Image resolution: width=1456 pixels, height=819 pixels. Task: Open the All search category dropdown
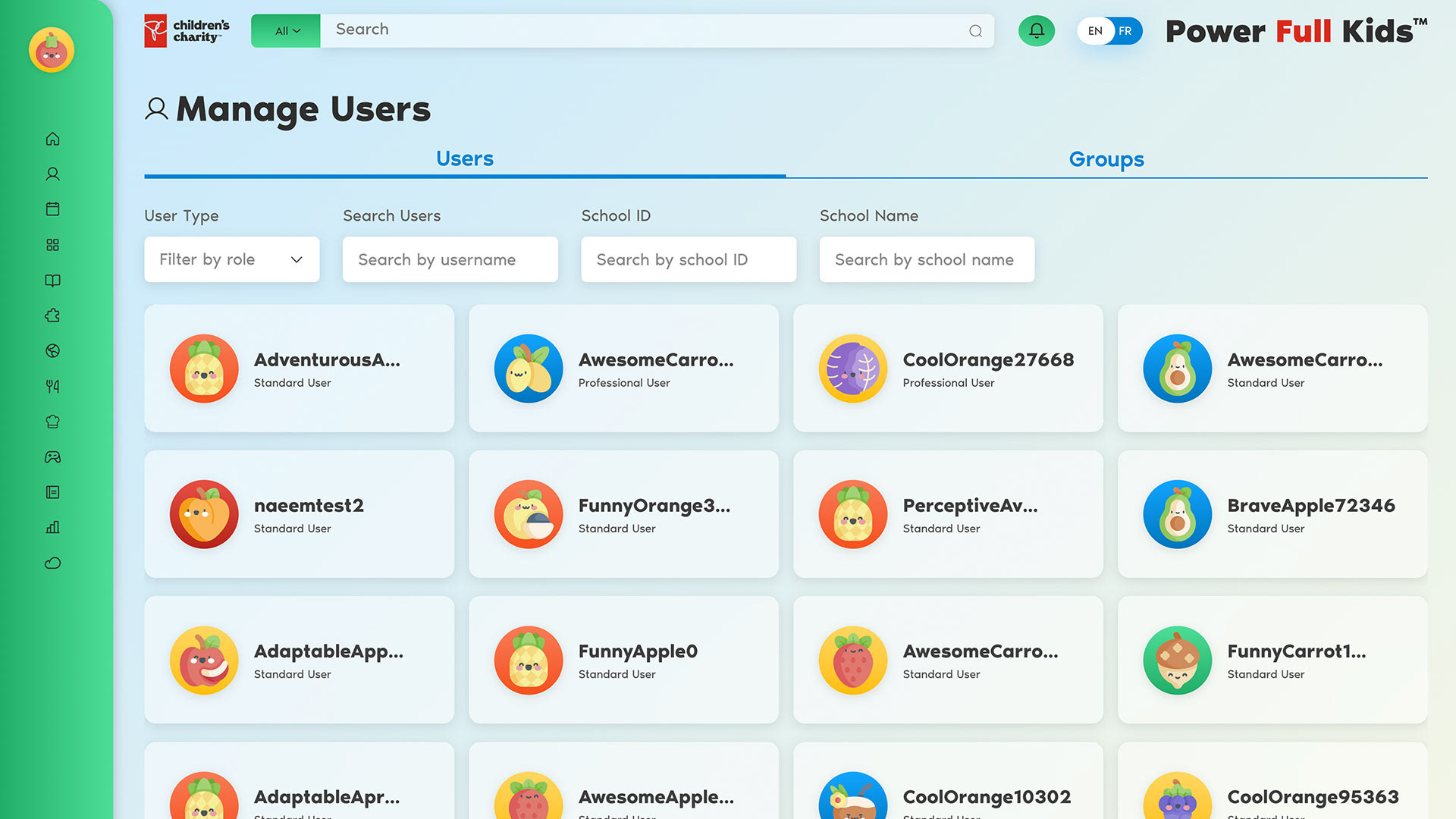tap(286, 31)
